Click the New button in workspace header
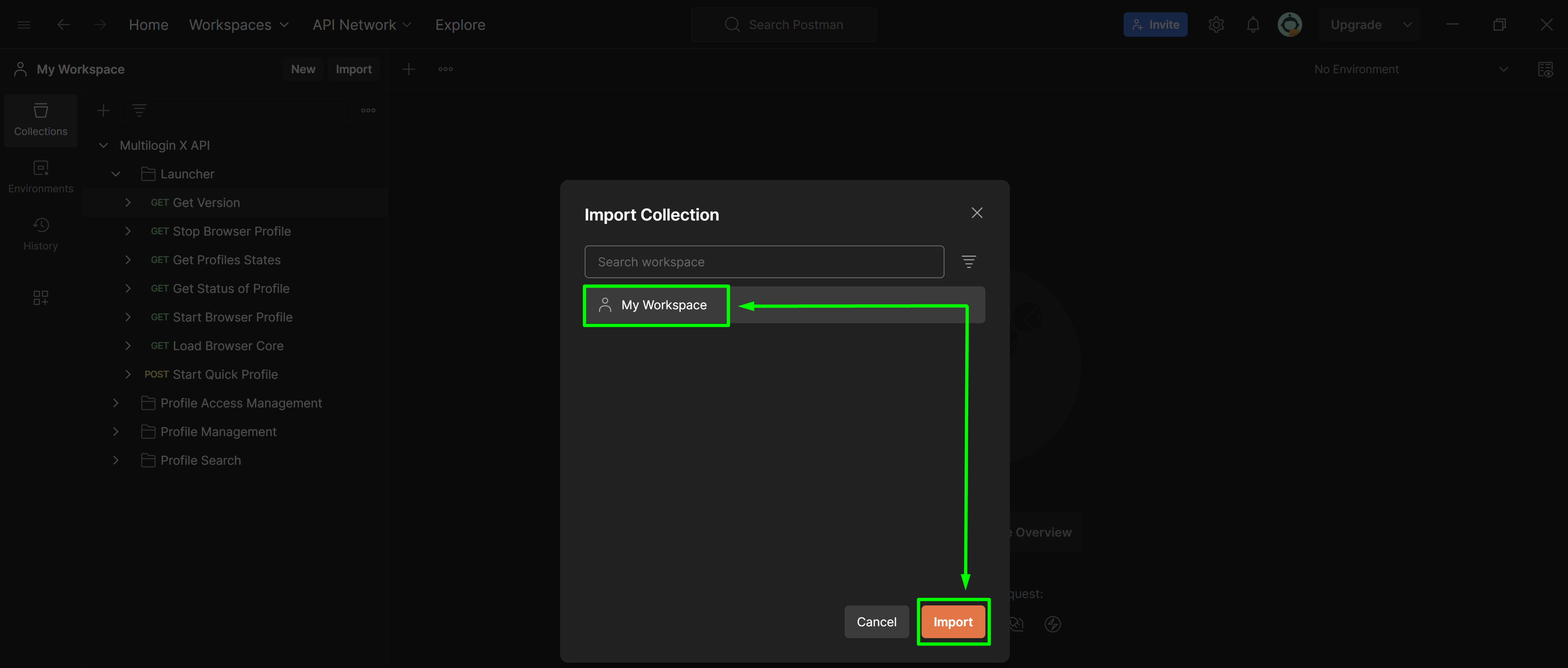Image resolution: width=1568 pixels, height=668 pixels. pyautogui.click(x=303, y=70)
